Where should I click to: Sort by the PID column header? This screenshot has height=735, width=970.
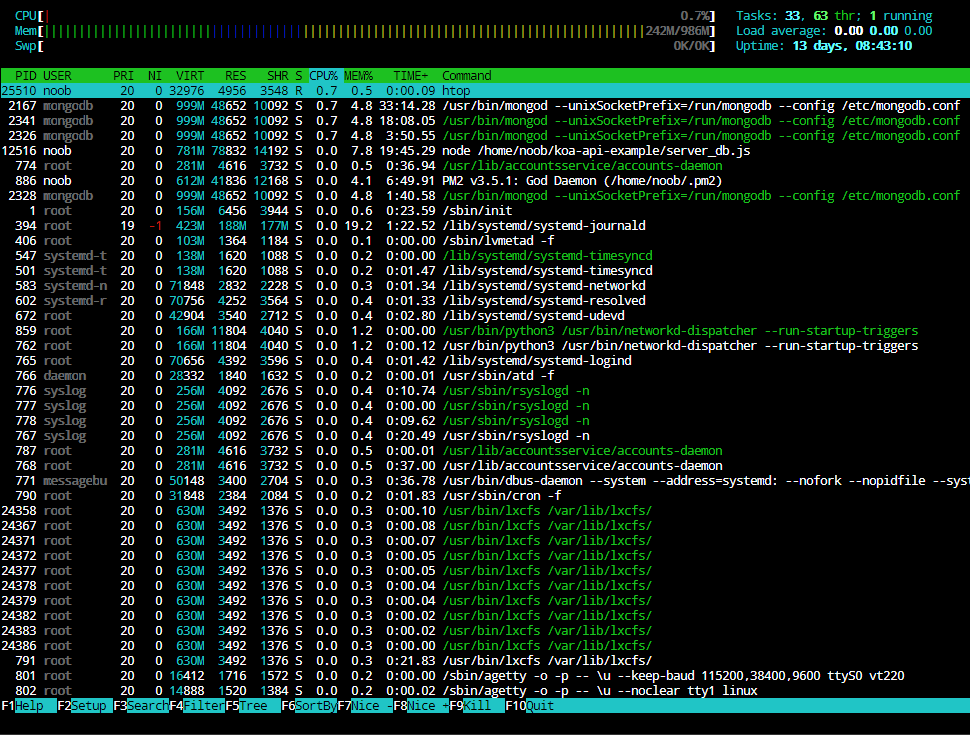coord(25,75)
